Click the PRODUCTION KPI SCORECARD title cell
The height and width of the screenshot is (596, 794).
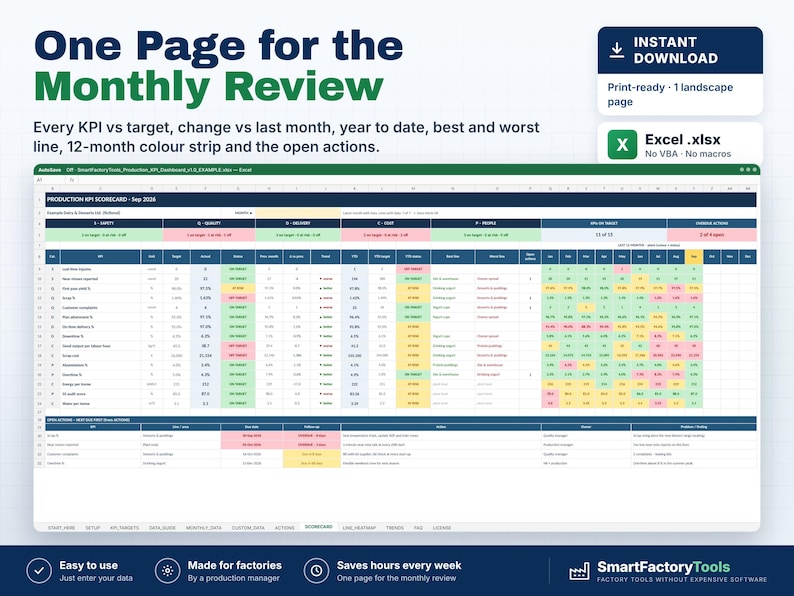(401, 200)
